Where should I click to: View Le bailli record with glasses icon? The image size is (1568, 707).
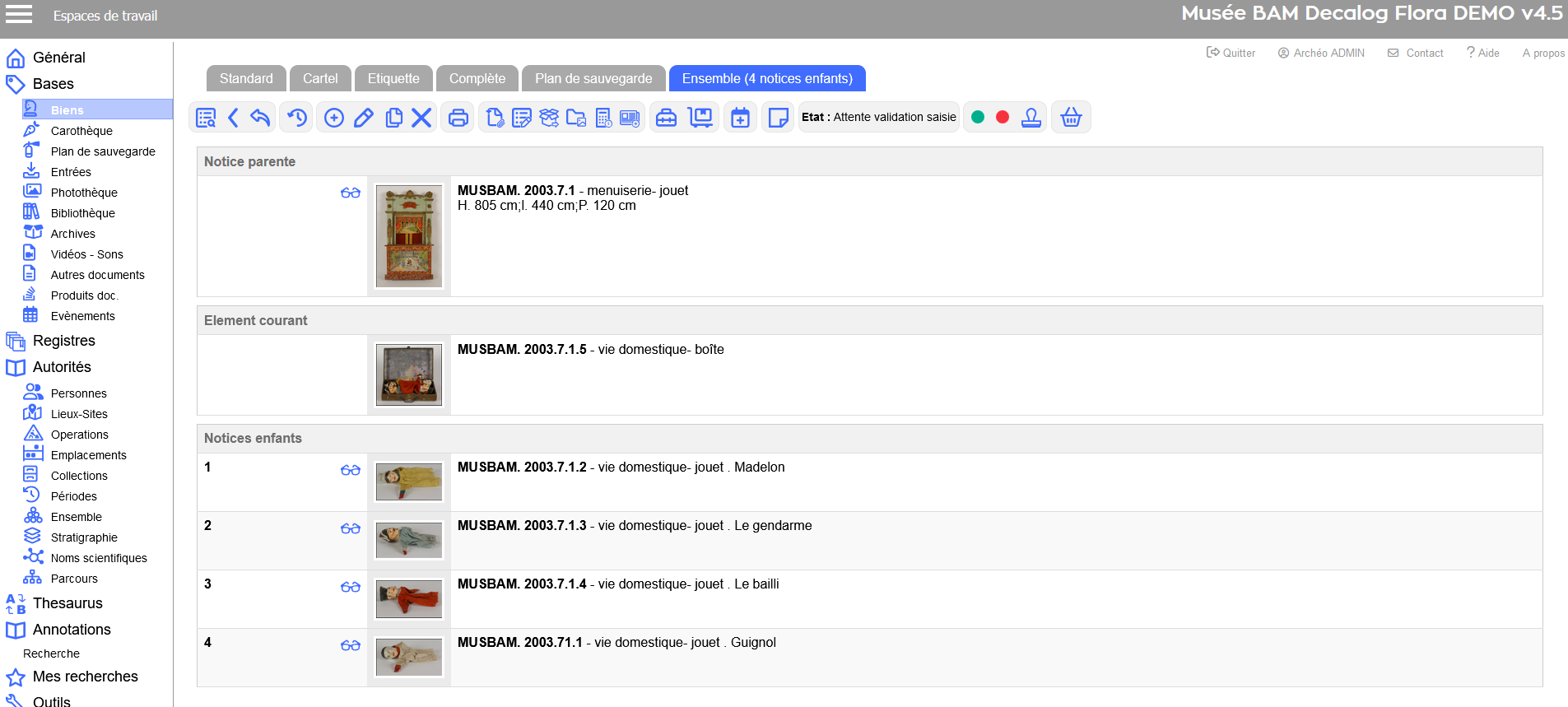click(x=351, y=587)
